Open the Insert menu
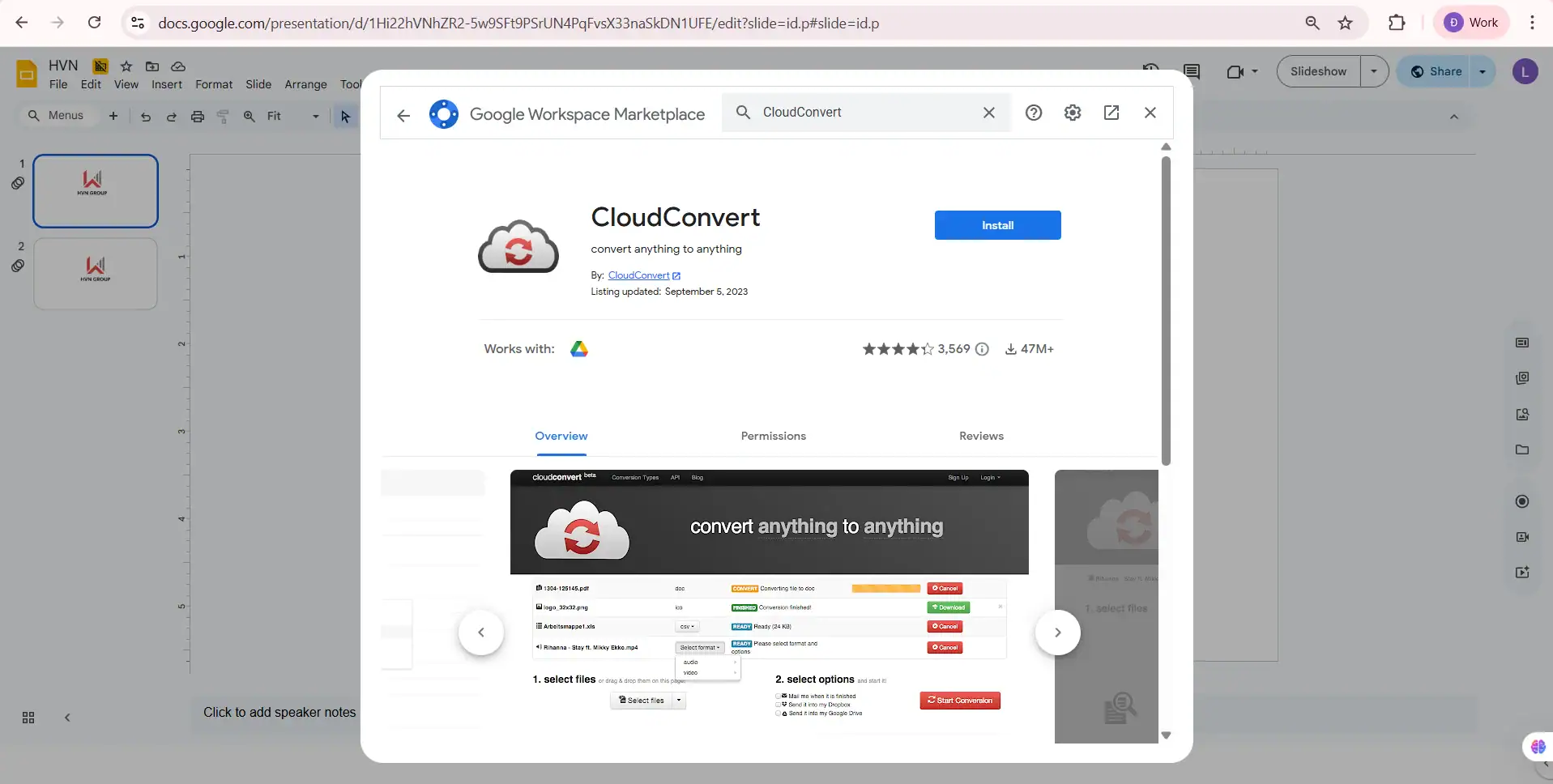 [x=166, y=84]
